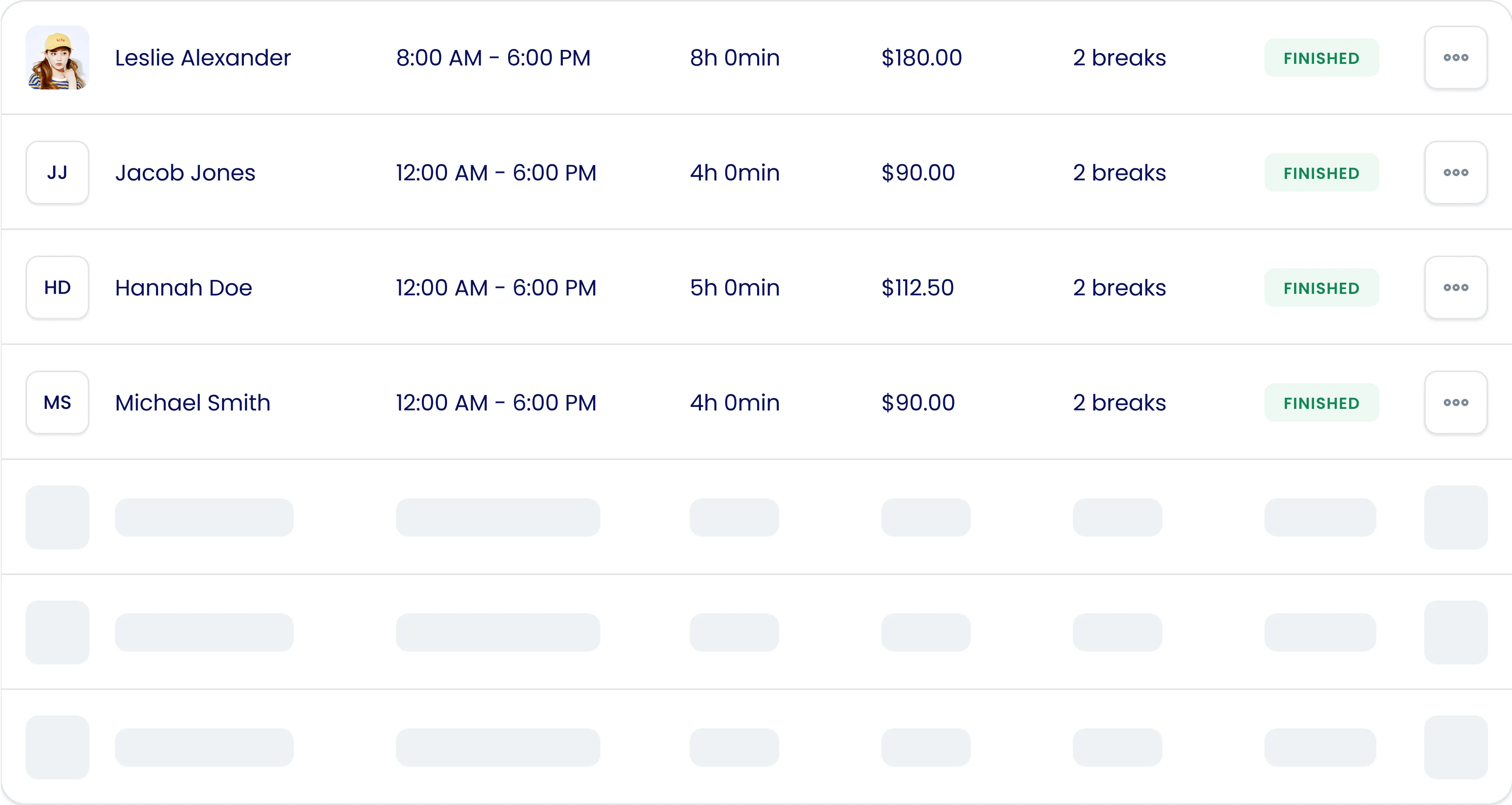Click Leslie Alexander's FINISHED status badge

[1321, 57]
